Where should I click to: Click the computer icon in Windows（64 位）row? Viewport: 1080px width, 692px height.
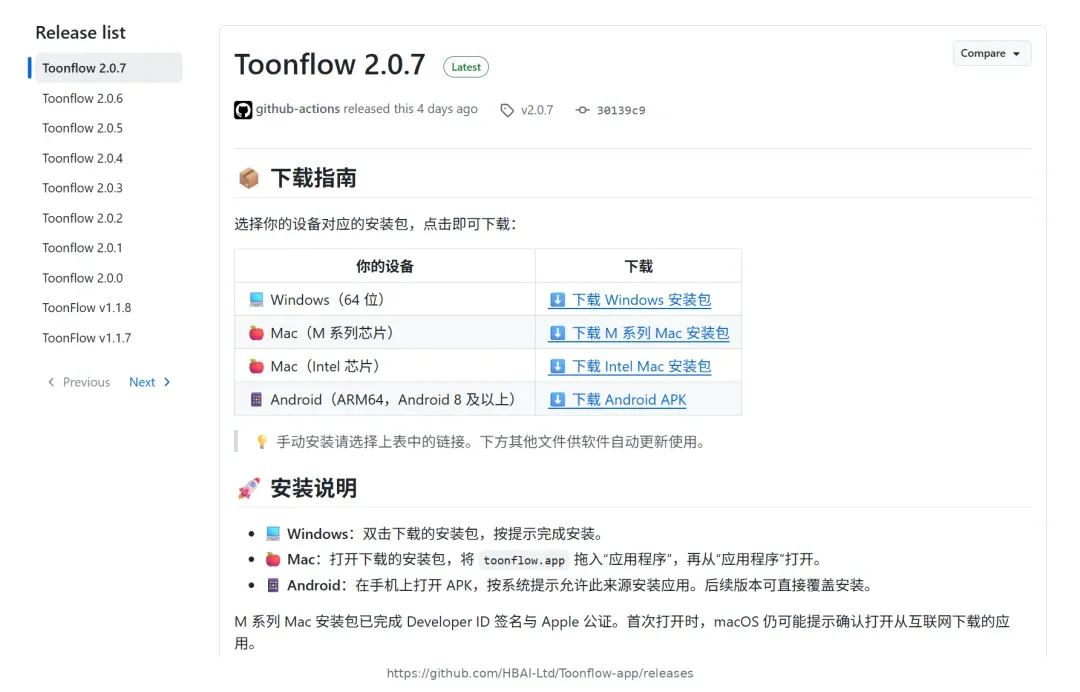click(x=256, y=300)
